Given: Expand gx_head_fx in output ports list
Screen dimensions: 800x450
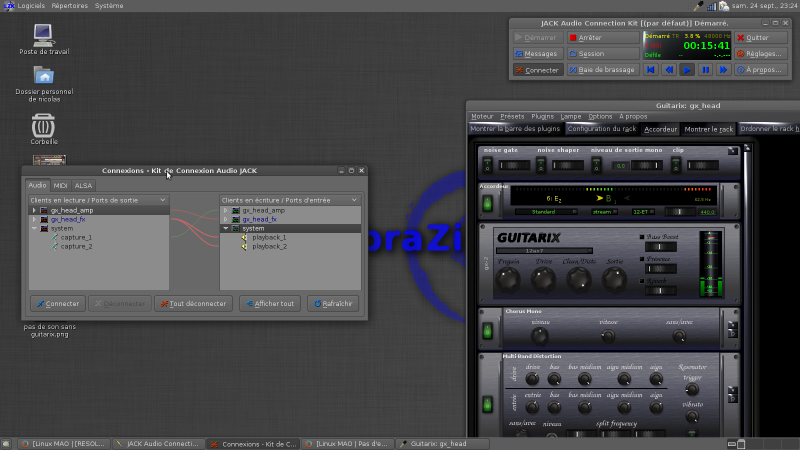Looking at the screenshot, I should (x=34, y=219).
